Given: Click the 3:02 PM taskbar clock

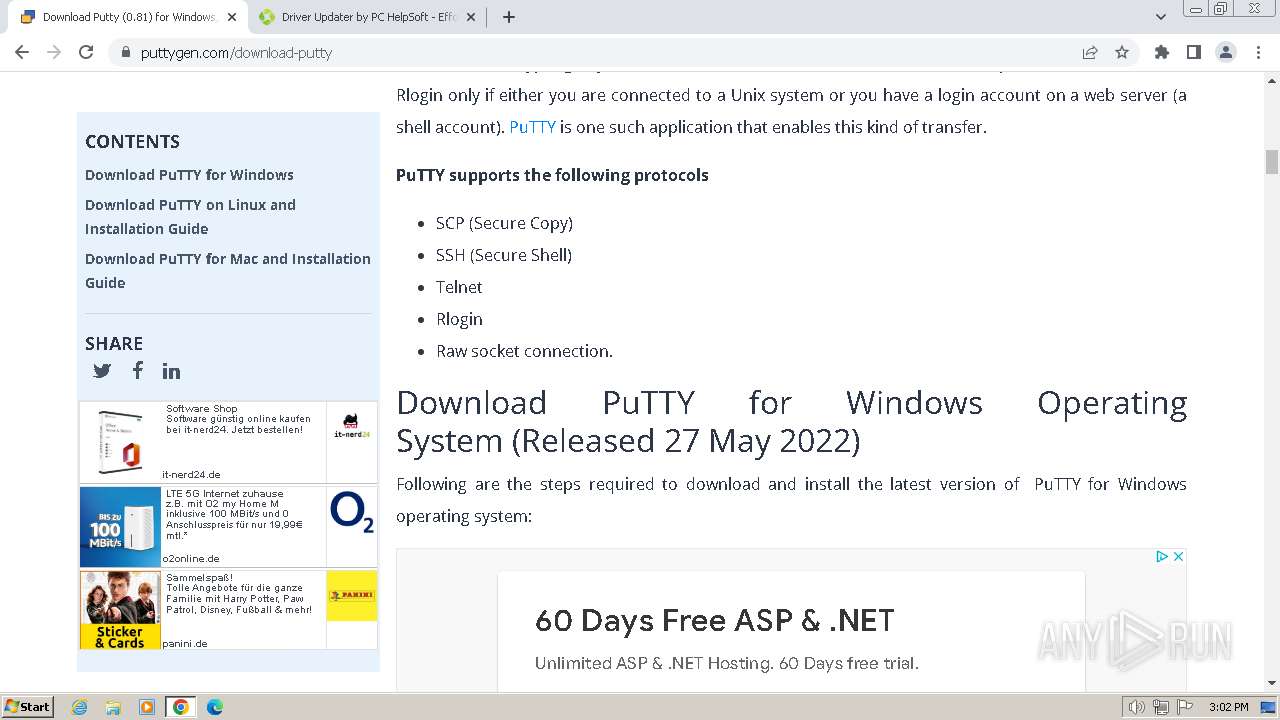Looking at the screenshot, I should click(x=1228, y=707).
